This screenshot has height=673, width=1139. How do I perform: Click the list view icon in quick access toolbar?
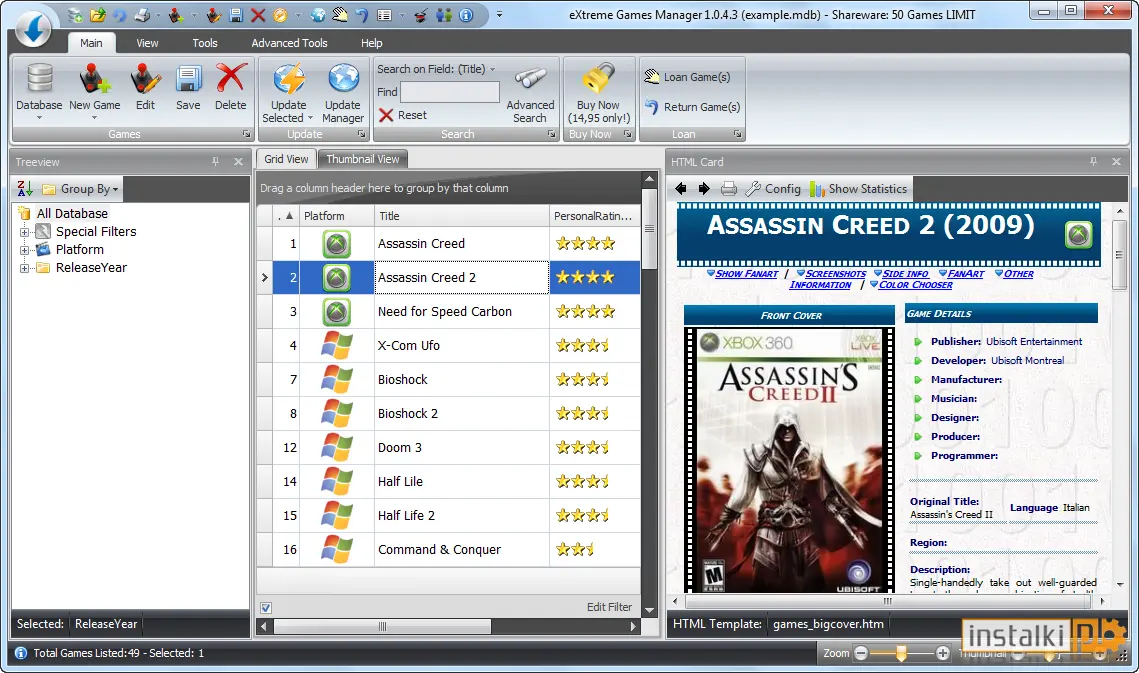385,15
